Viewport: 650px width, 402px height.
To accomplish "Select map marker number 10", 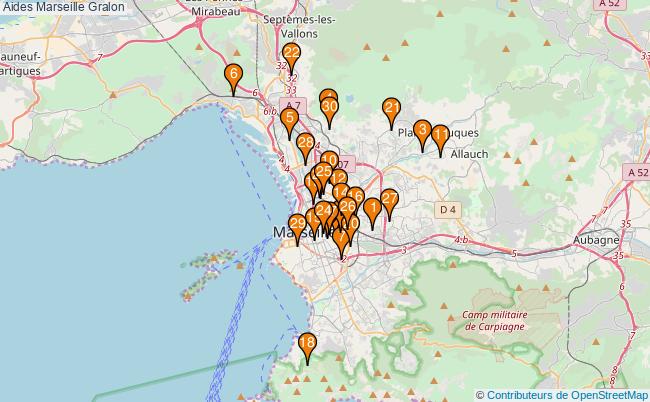I will click(x=329, y=162).
